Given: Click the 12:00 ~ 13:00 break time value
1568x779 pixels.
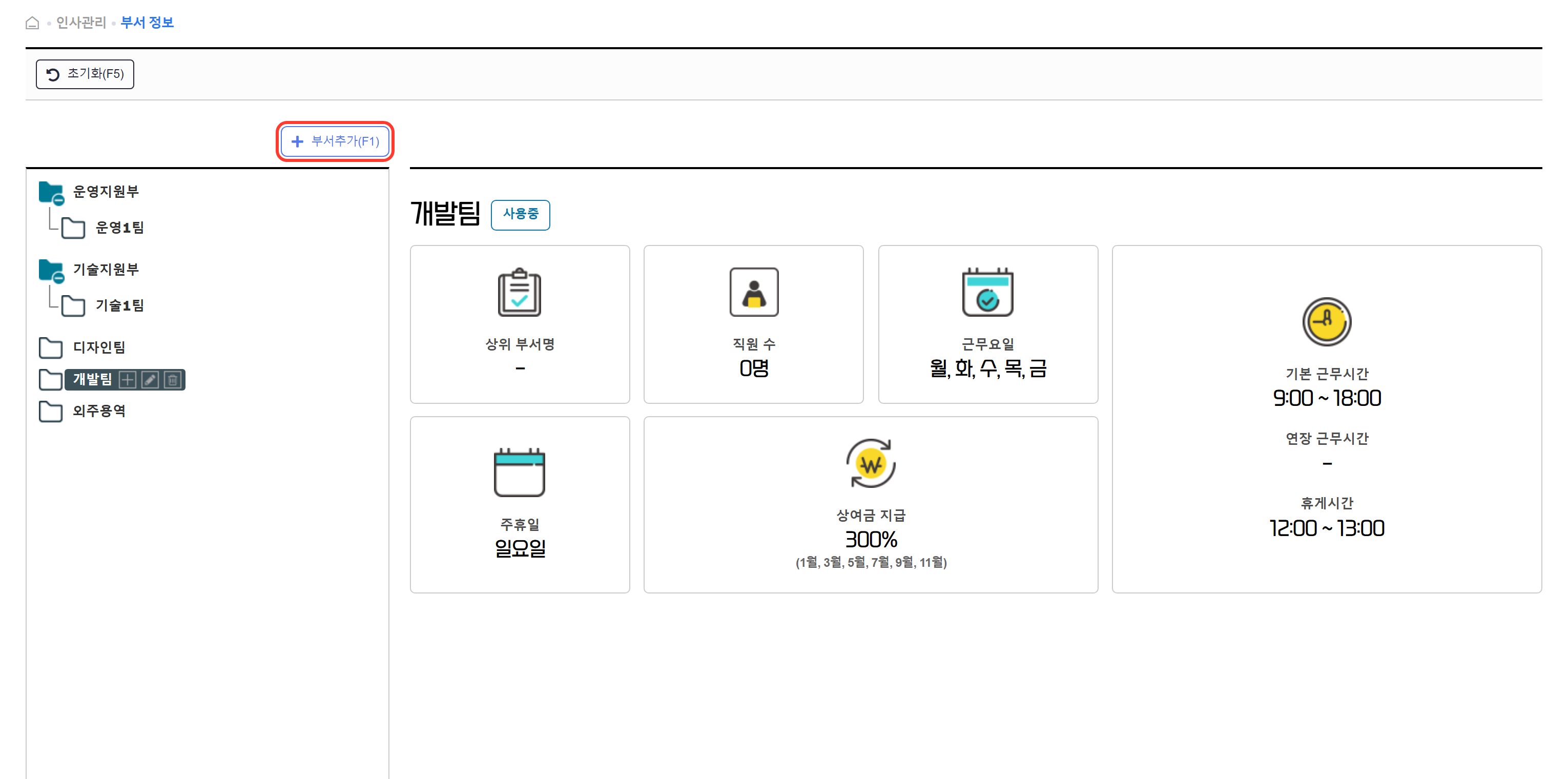Looking at the screenshot, I should 1327,529.
